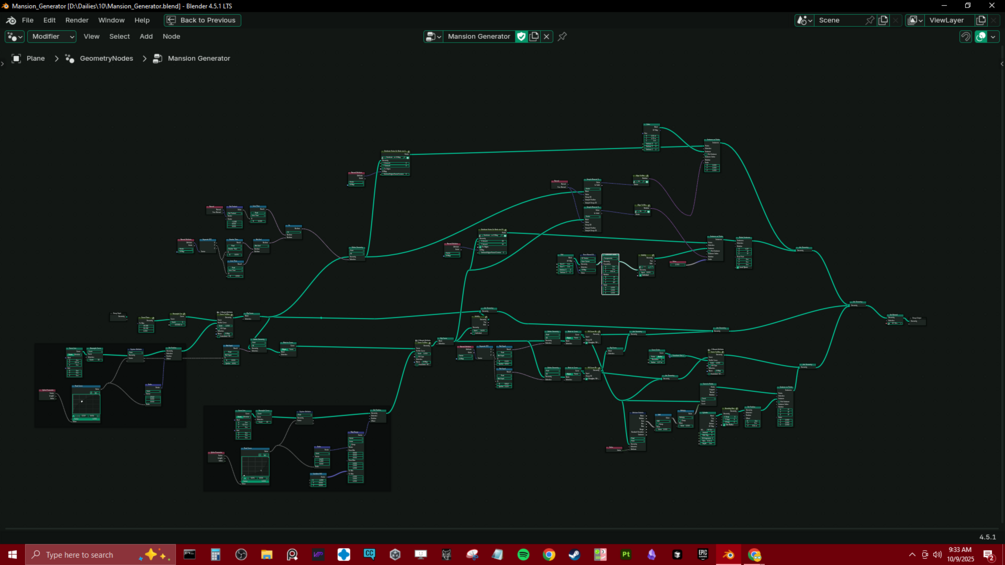Open the File menu
The width and height of the screenshot is (1005, 565).
pos(28,20)
